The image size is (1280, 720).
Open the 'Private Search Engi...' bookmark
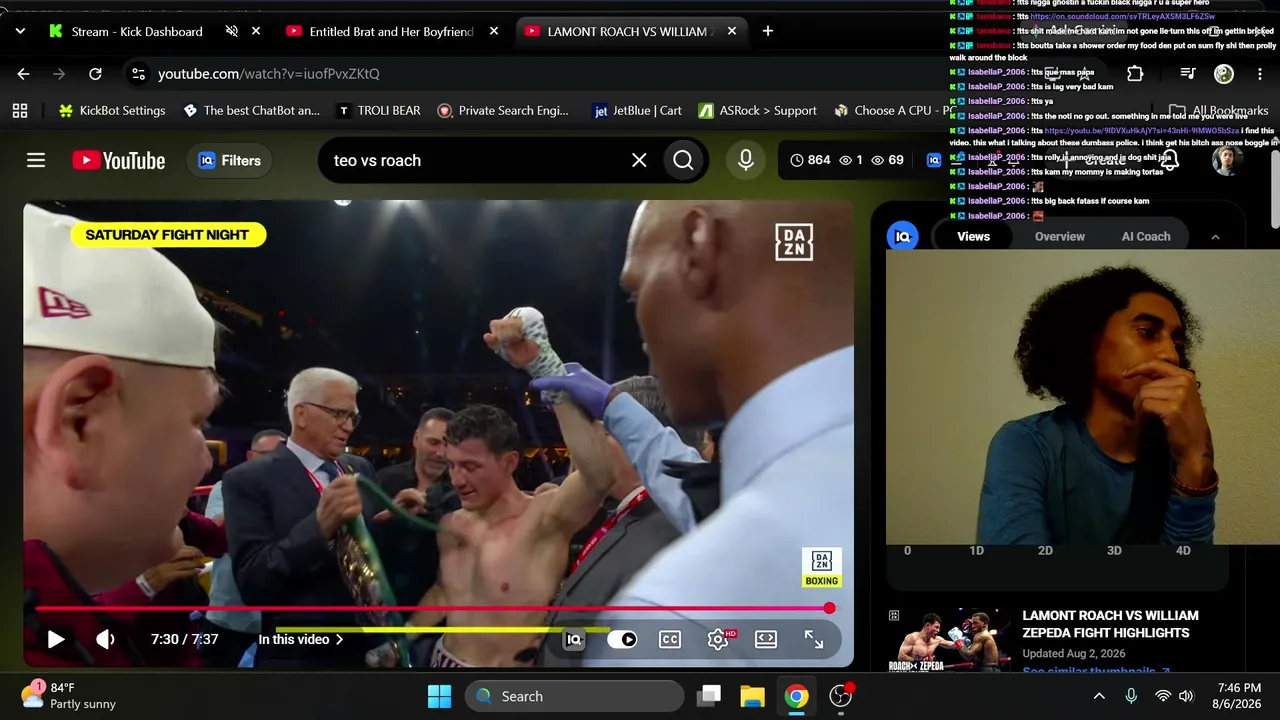(x=503, y=111)
